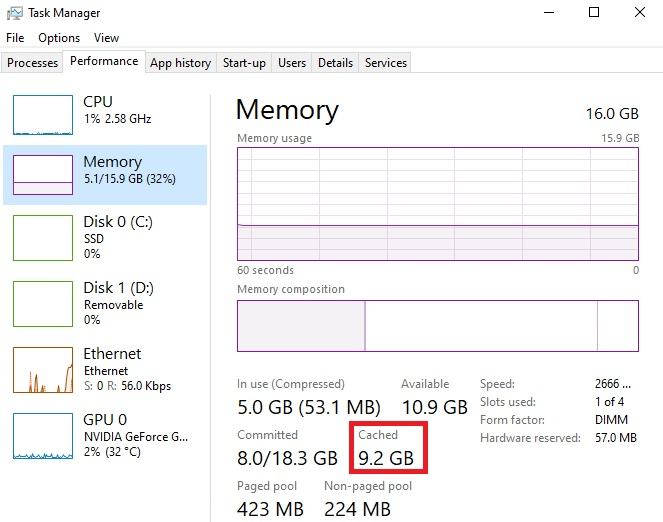Switch to the App history tab
The width and height of the screenshot is (663, 522).
click(x=181, y=63)
